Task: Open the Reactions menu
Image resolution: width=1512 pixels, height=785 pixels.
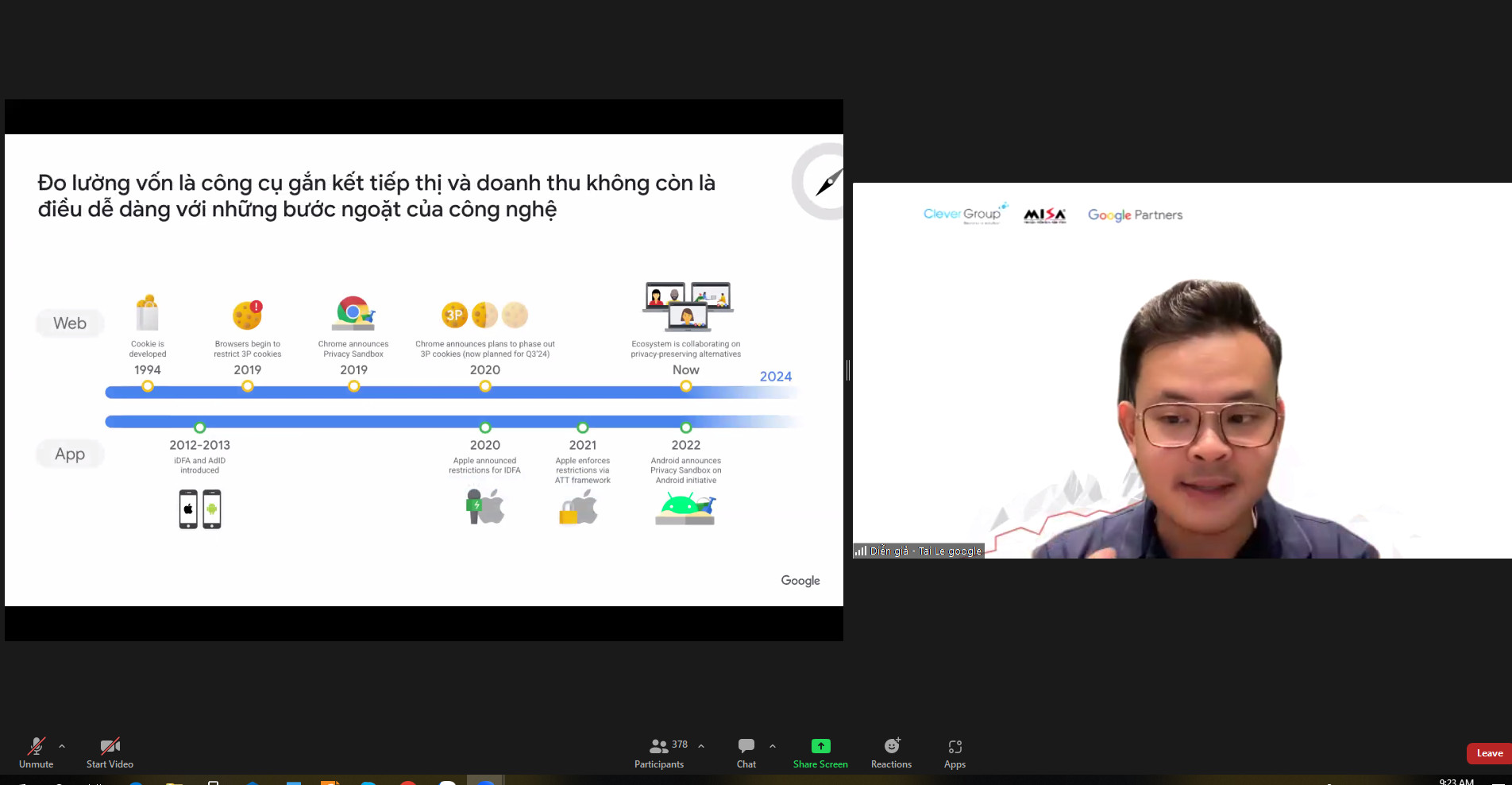Action: point(891,752)
